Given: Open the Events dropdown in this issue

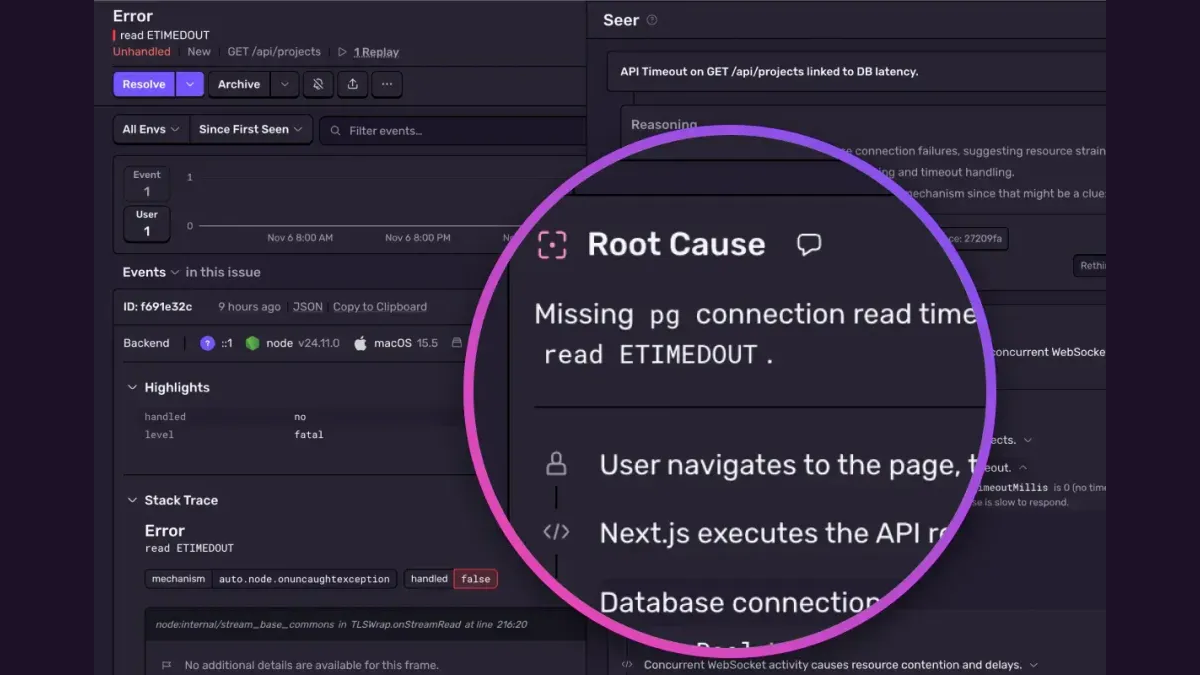Looking at the screenshot, I should 151,272.
